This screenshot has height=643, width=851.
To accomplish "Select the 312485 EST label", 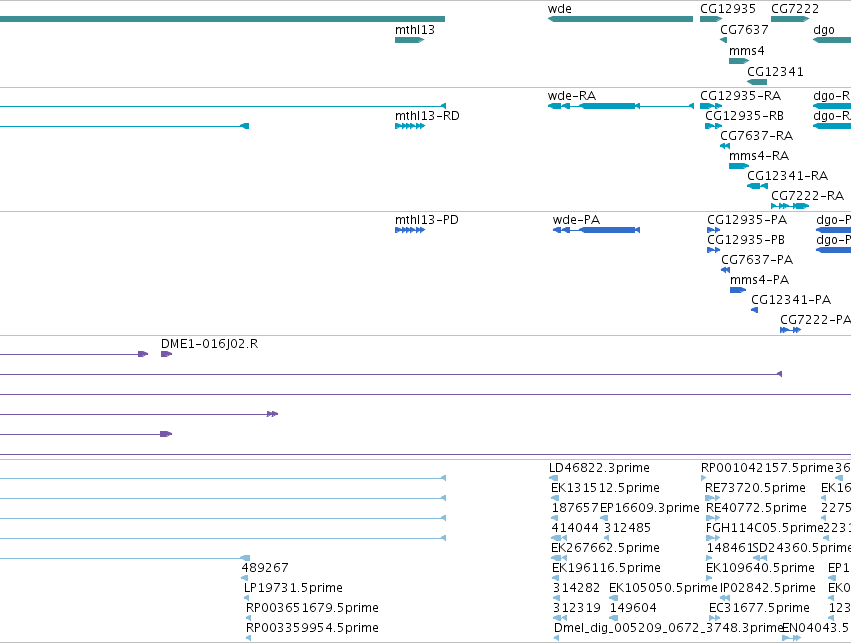I will point(627,528).
